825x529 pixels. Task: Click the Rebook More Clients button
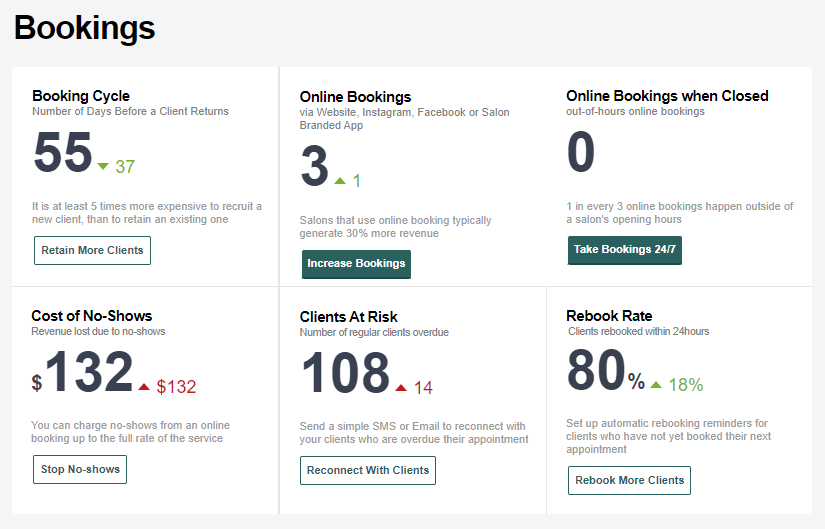[x=629, y=481]
